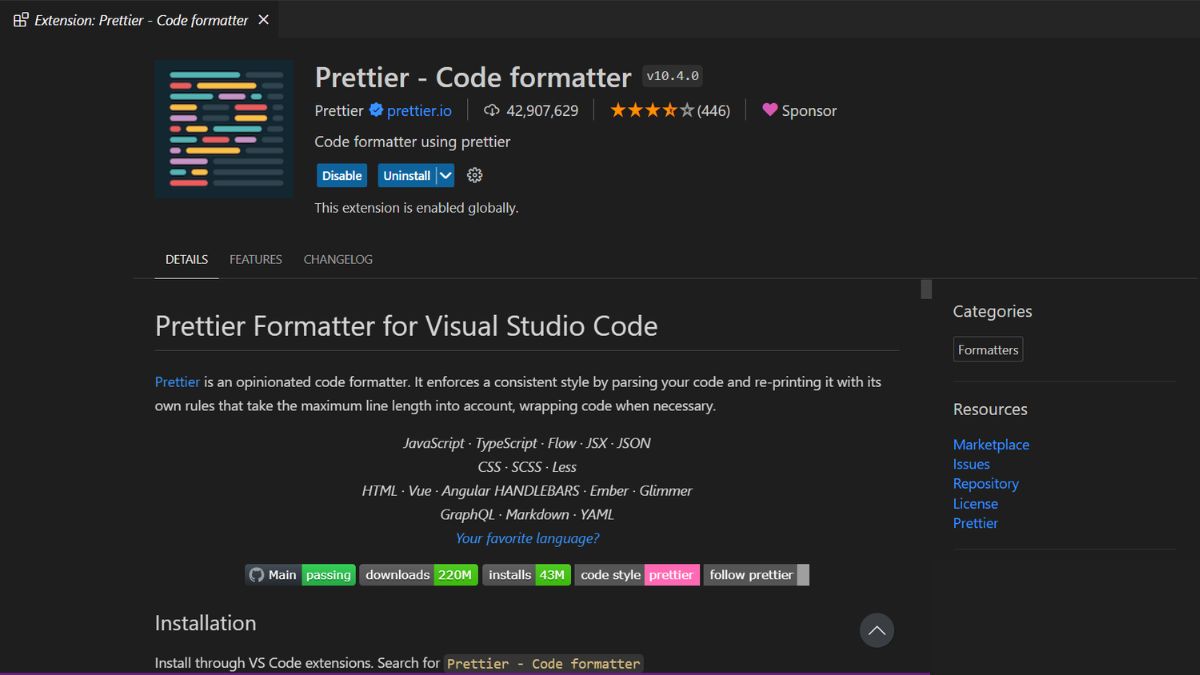
Task: Open the Repository link under Resources
Action: click(986, 483)
